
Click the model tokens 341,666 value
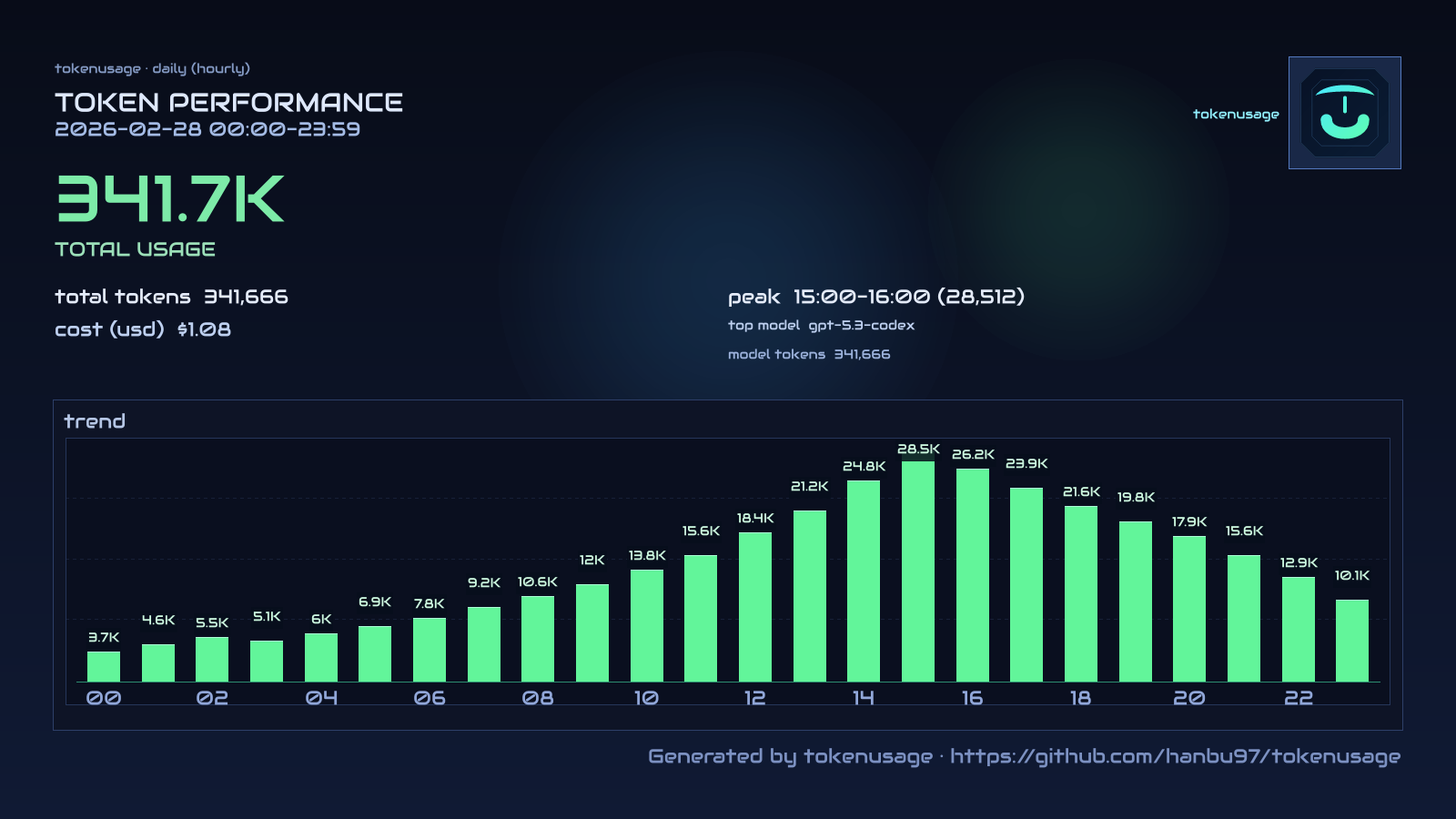(x=810, y=354)
